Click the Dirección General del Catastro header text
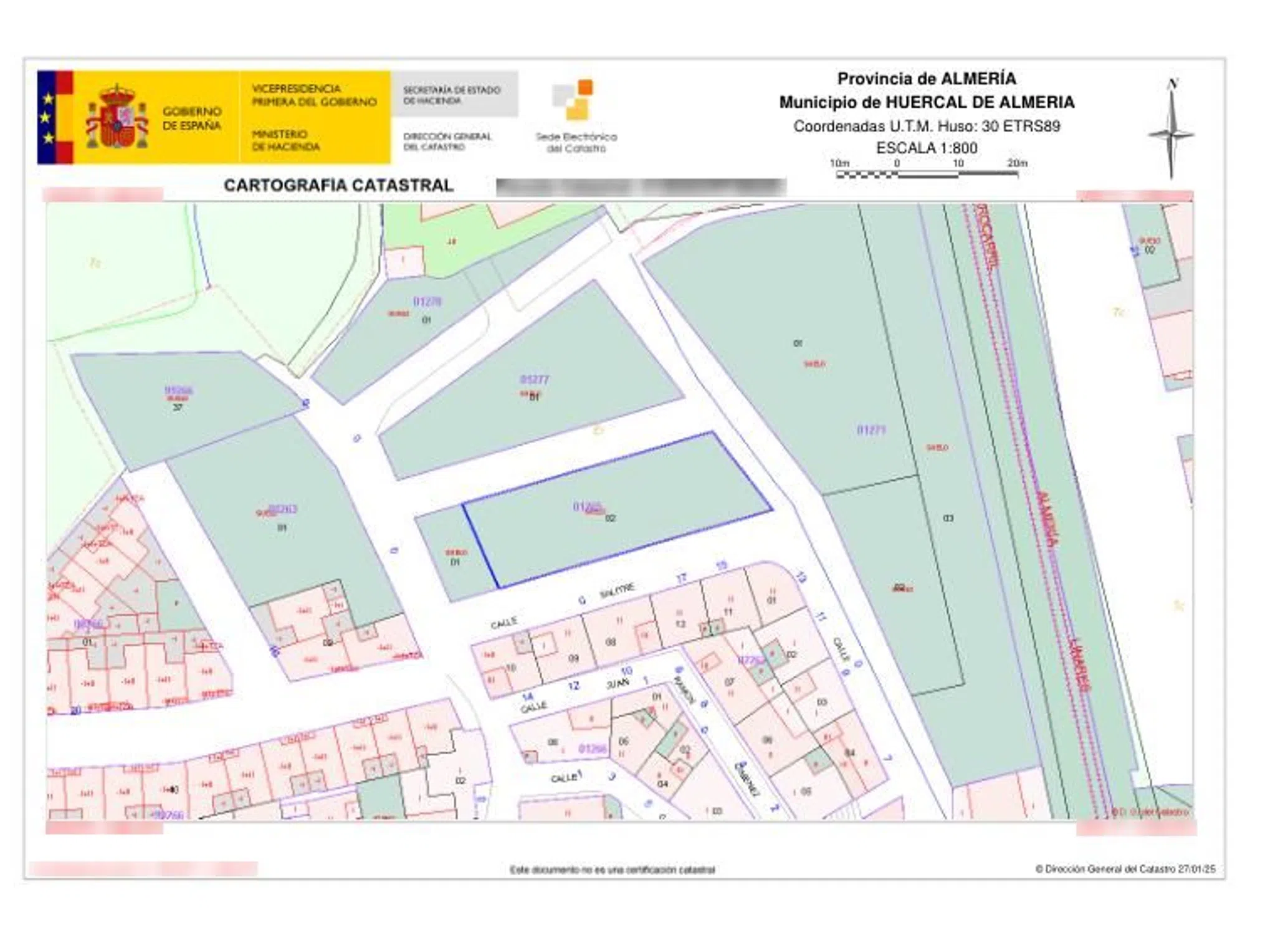This screenshot has height=935, width=1288. [x=447, y=141]
